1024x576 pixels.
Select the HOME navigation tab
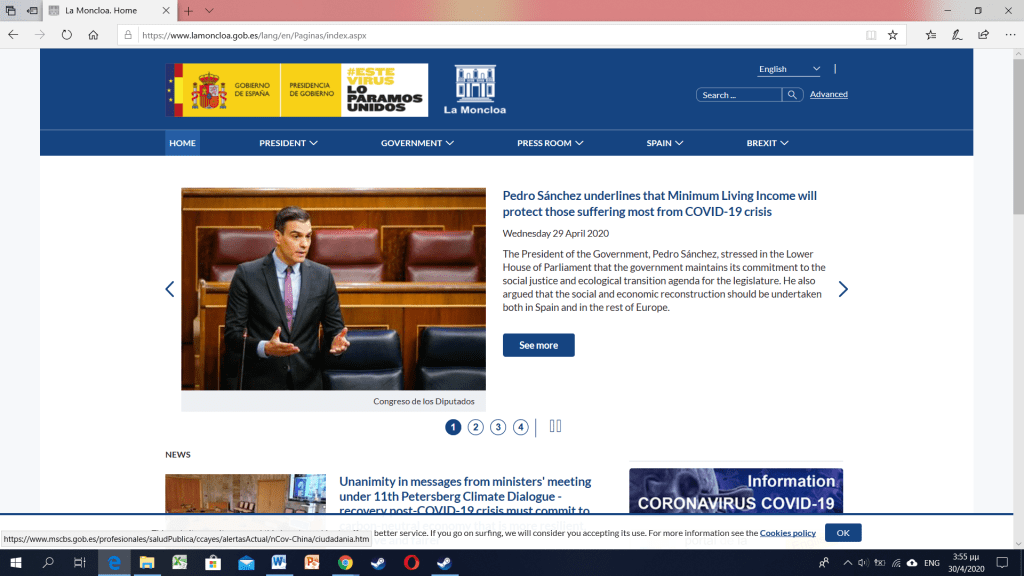pos(182,143)
